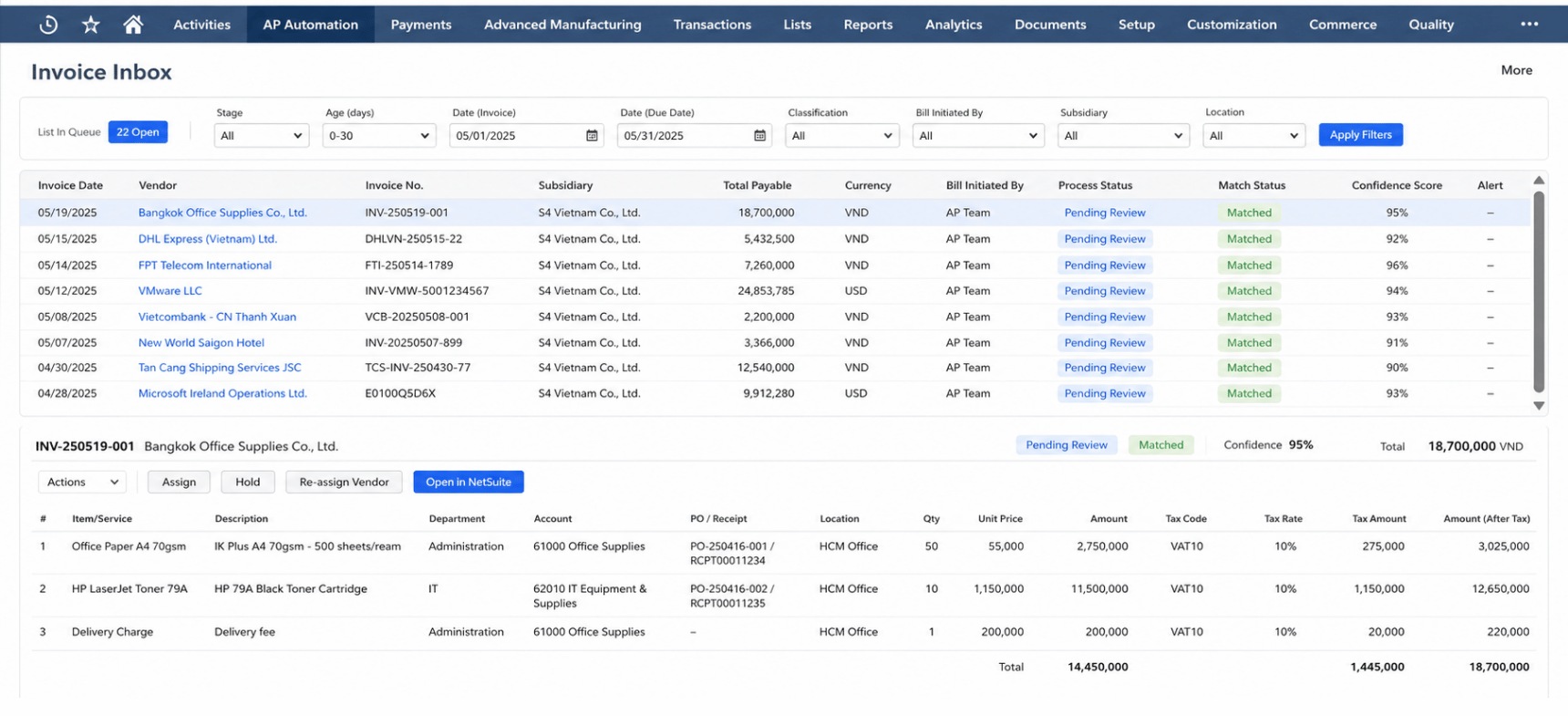Open VMware LLC vendor link
Image resolution: width=1568 pixels, height=716 pixels.
(x=170, y=291)
